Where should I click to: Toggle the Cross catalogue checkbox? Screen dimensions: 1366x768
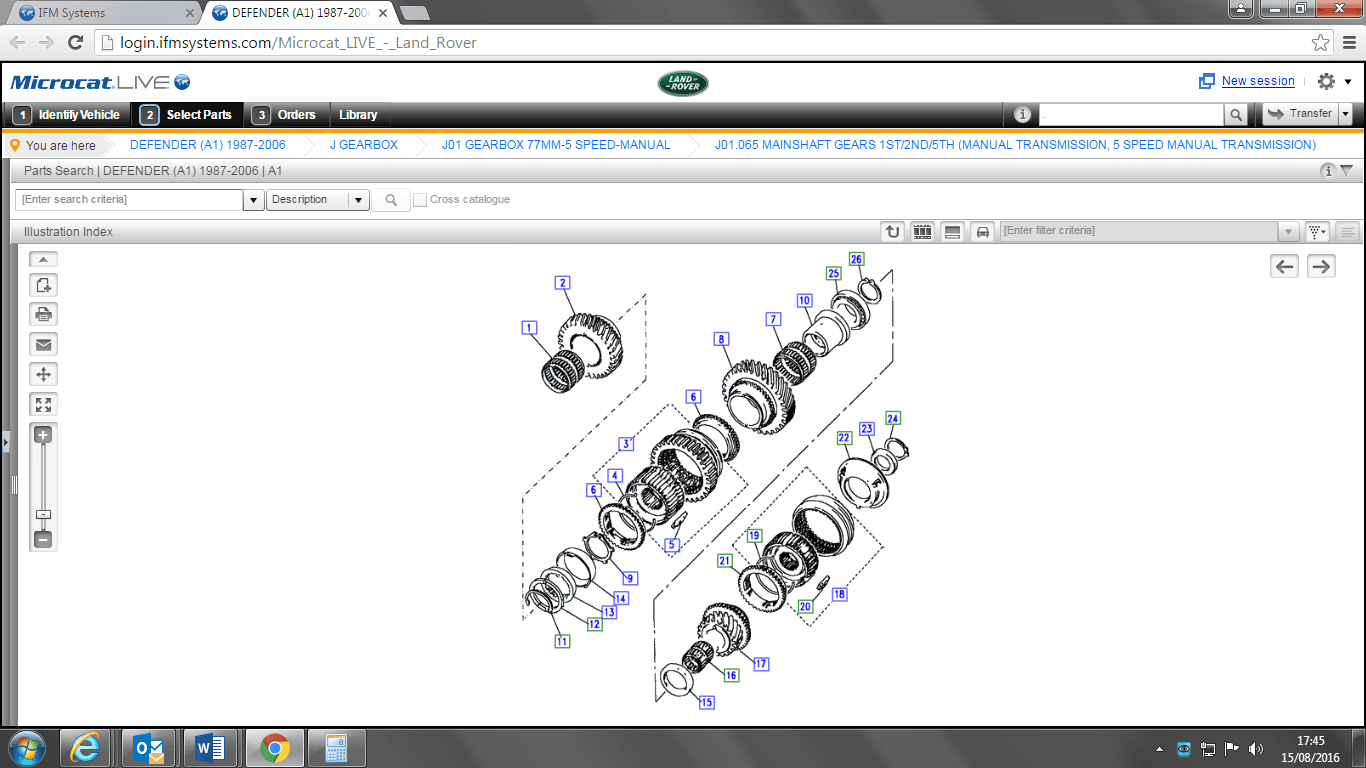420,200
